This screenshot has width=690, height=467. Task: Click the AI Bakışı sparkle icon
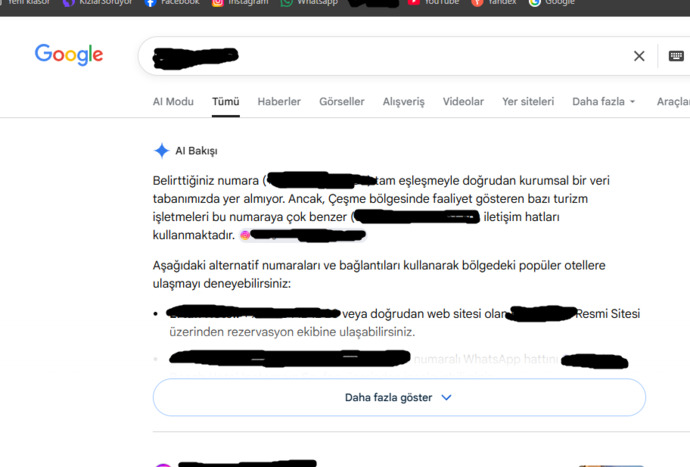(161, 151)
